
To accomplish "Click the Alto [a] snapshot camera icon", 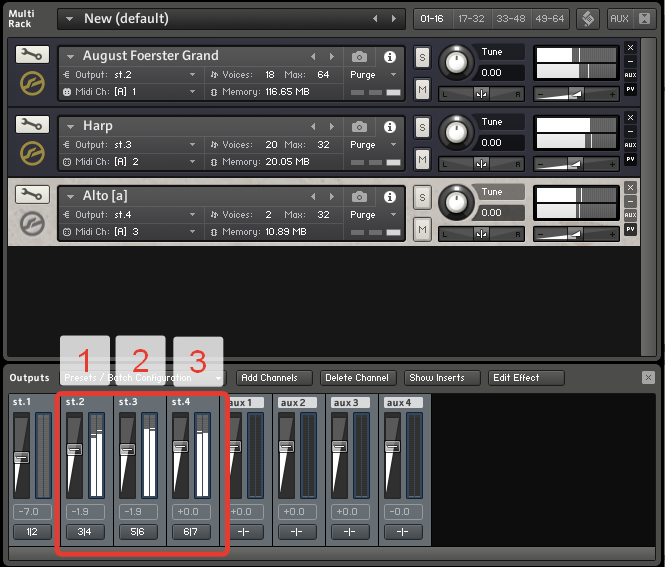I will [x=359, y=196].
